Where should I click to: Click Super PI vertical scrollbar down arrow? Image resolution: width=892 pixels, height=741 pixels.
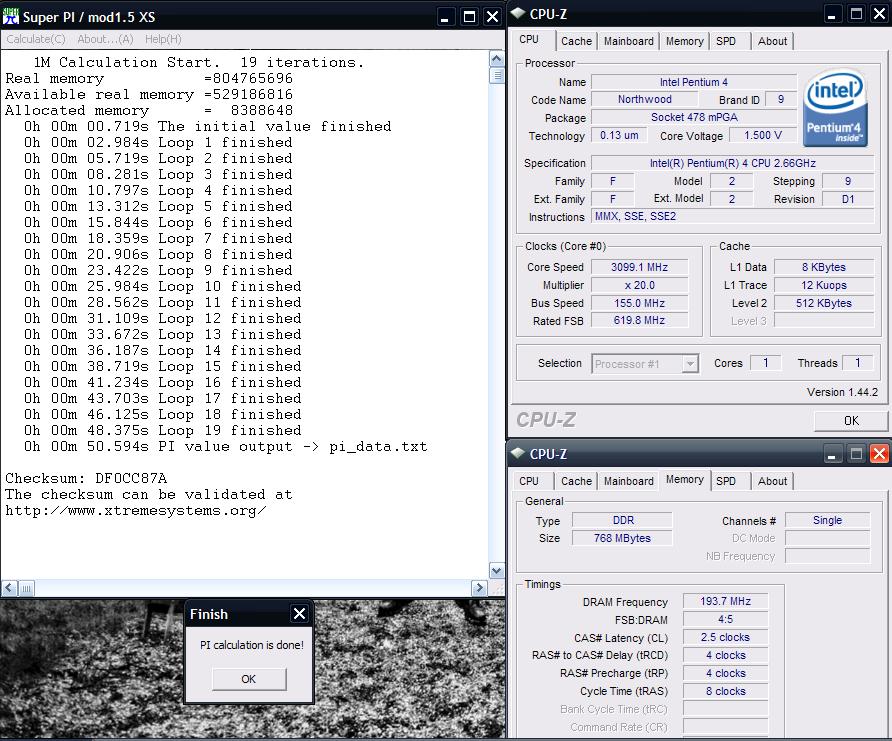point(497,570)
